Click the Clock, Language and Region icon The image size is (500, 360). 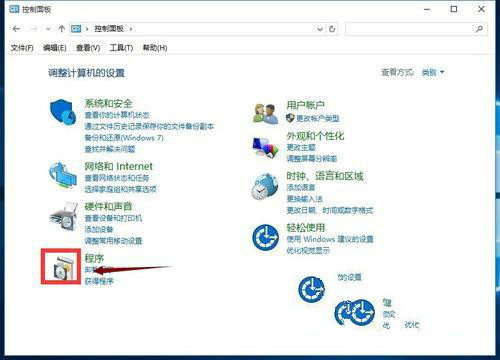pyautogui.click(x=265, y=187)
